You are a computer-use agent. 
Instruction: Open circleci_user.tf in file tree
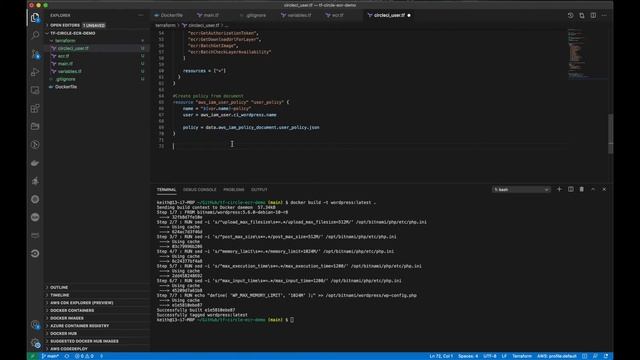click(97, 48)
